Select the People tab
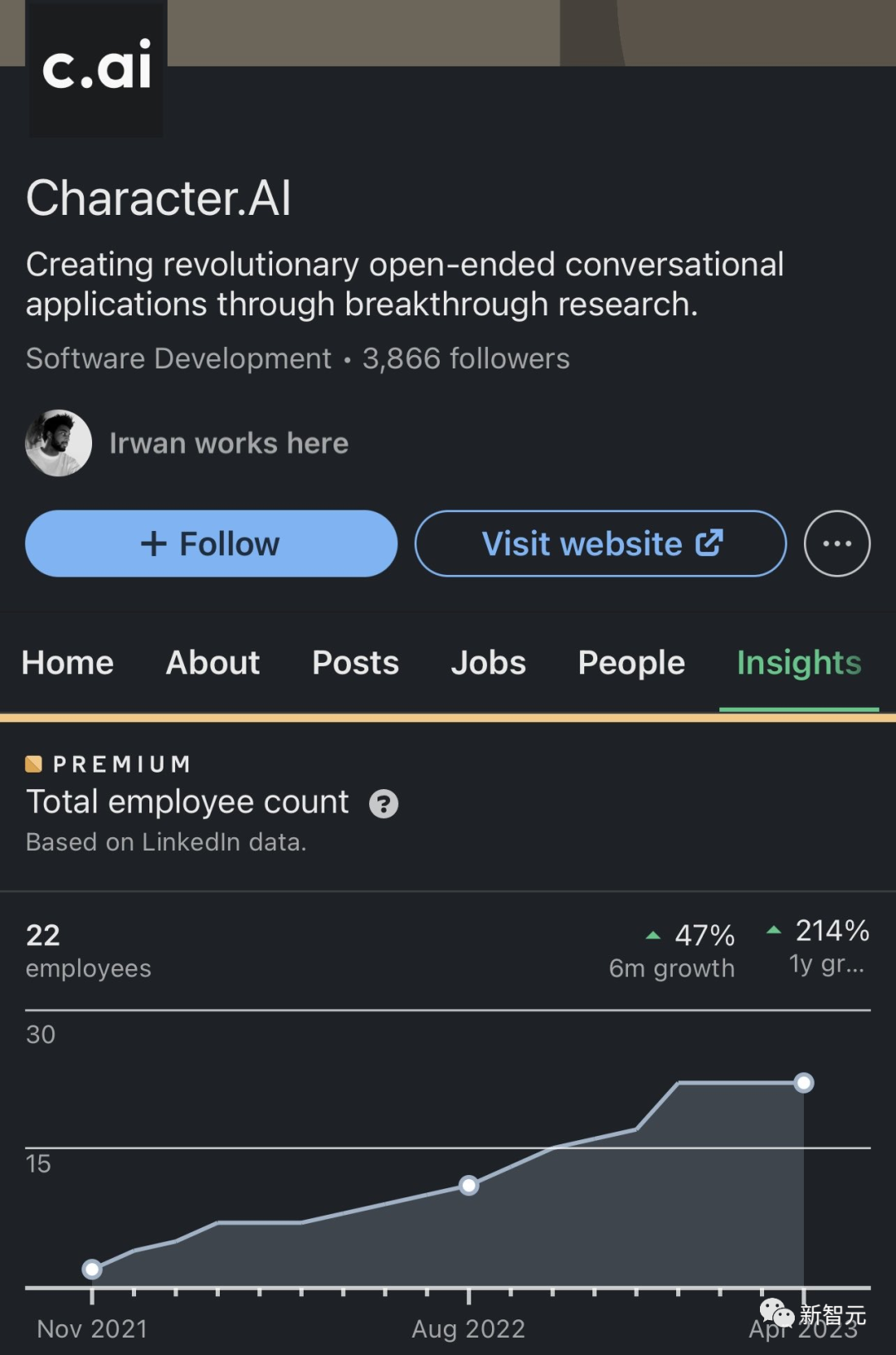Screen dimensions: 896x1355 (631, 663)
